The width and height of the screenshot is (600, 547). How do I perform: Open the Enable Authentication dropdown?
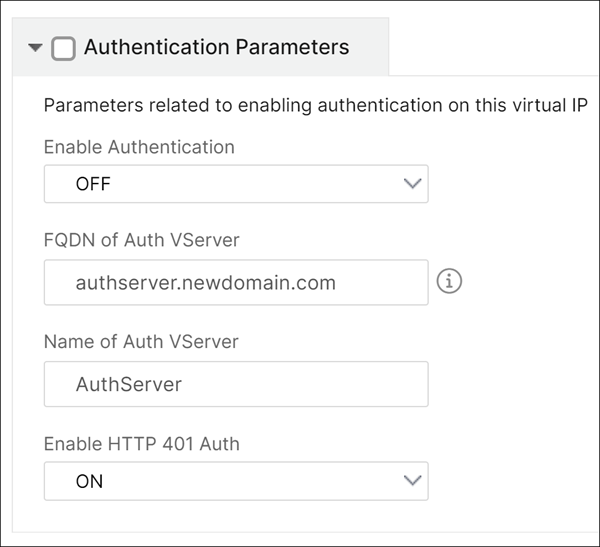tap(236, 184)
